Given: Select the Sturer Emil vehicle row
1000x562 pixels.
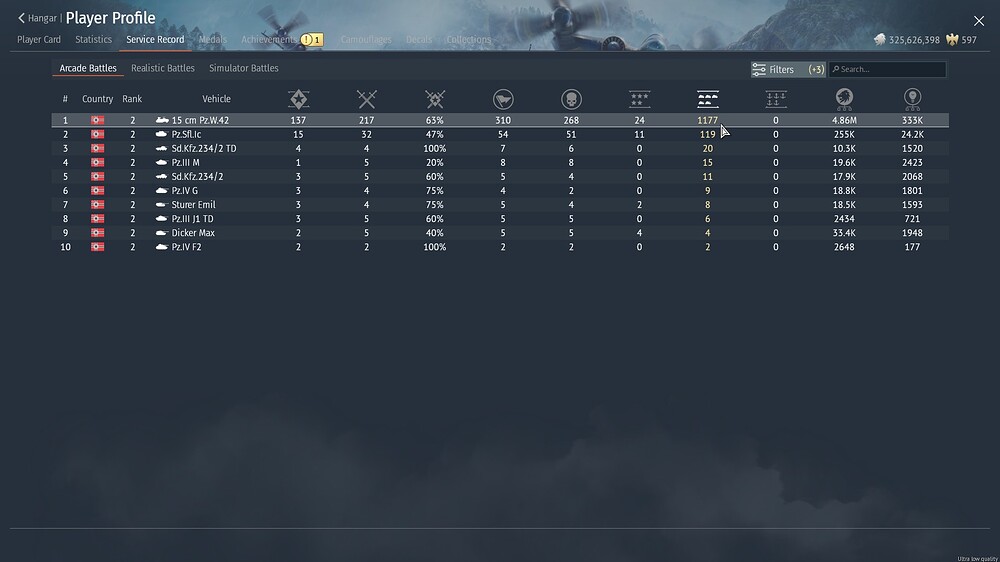Looking at the screenshot, I should click(500, 205).
